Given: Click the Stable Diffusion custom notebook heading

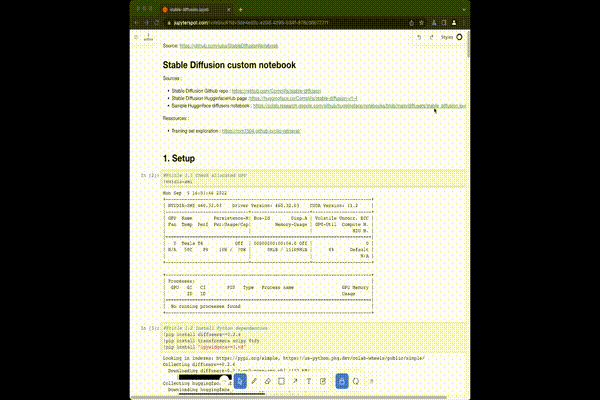Looking at the screenshot, I should coord(229,65).
